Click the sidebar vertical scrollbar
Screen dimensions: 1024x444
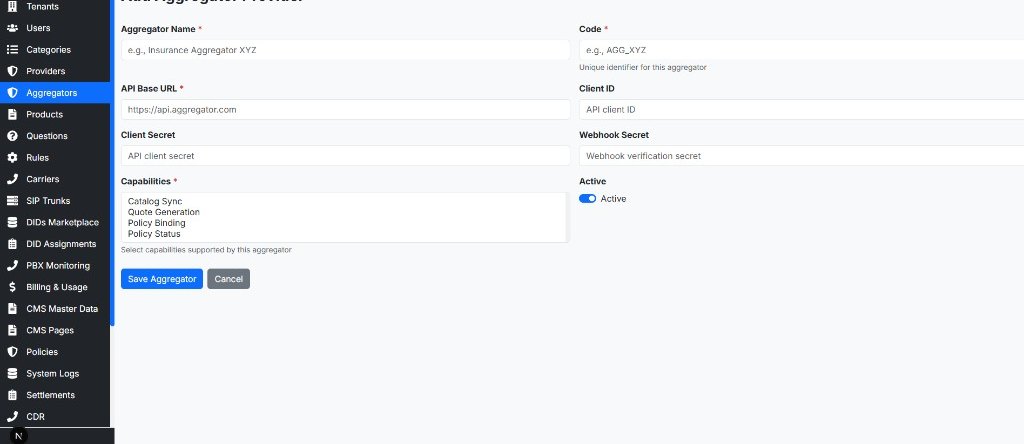click(112, 163)
